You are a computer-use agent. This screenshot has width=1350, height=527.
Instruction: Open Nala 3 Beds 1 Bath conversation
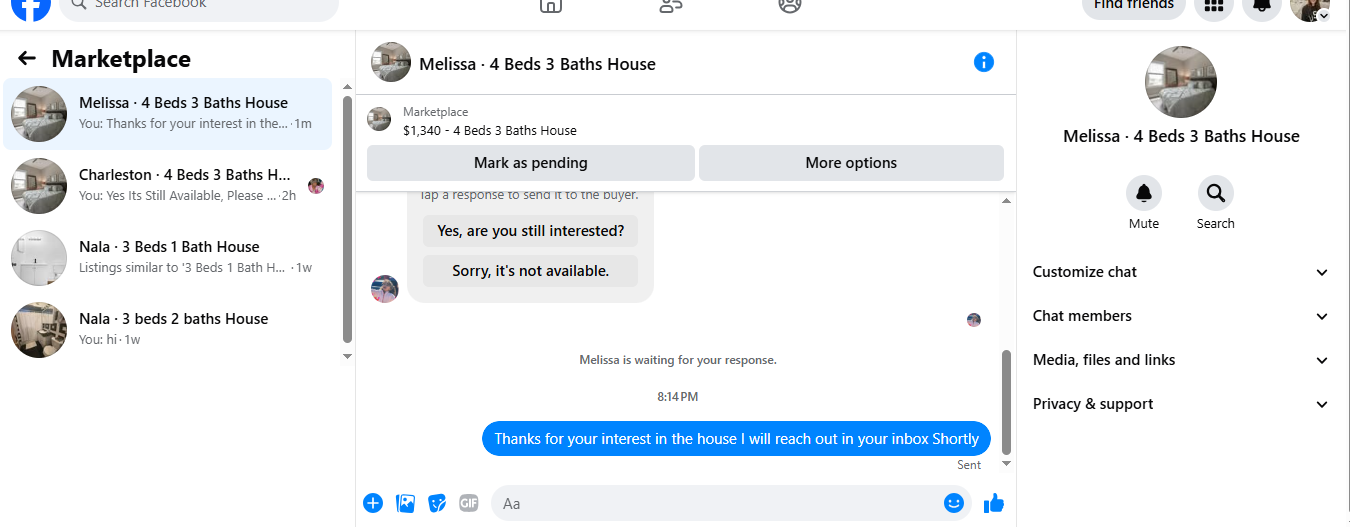coord(168,258)
